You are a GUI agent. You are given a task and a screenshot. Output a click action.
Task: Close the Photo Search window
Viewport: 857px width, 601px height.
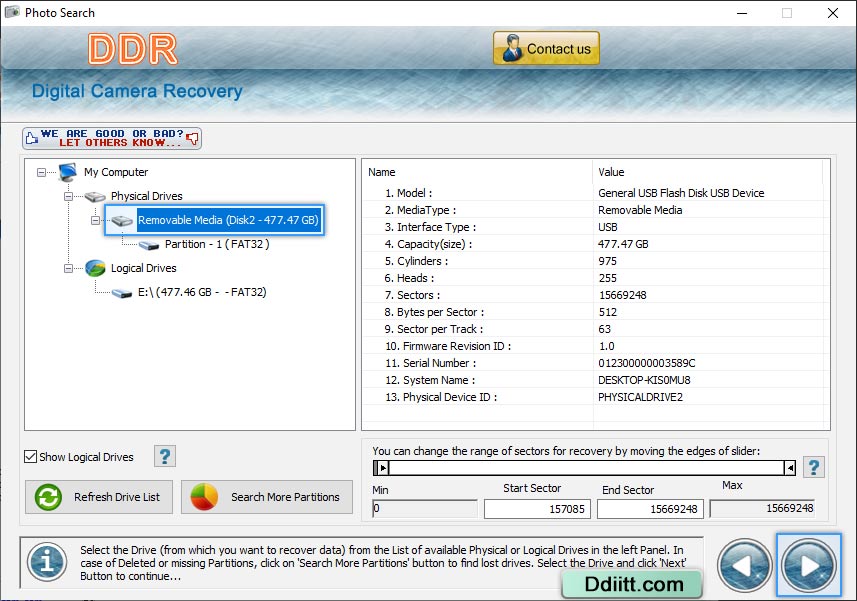point(832,13)
